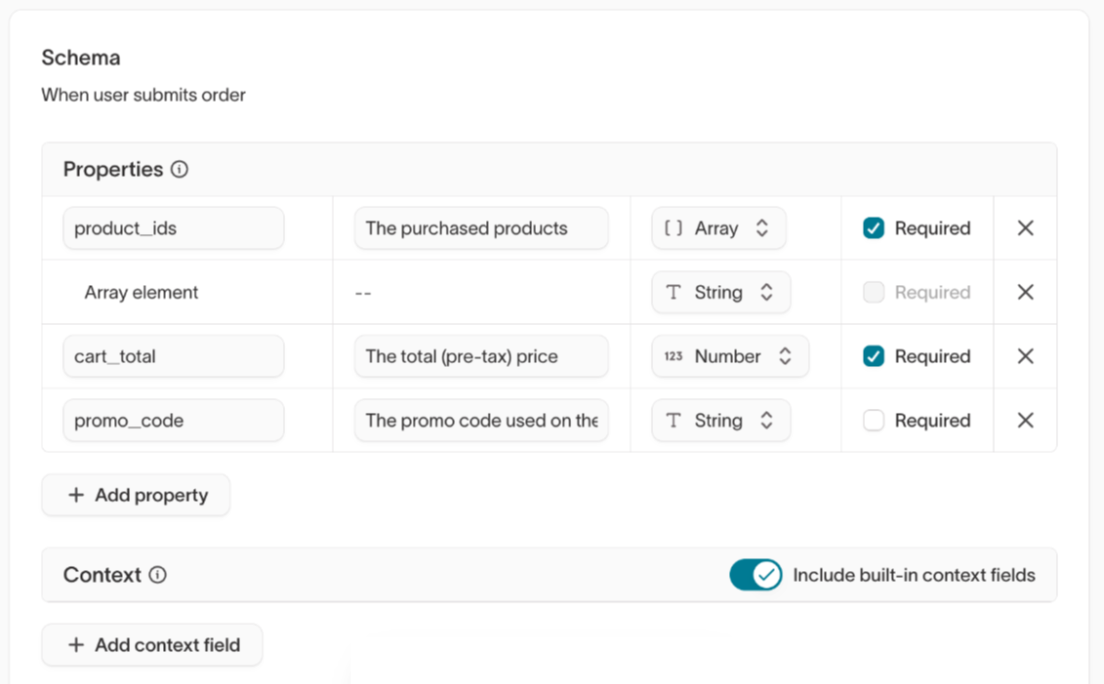1104x684 pixels.
Task: Remove the product_ids property with X
Action: pyautogui.click(x=1025, y=228)
